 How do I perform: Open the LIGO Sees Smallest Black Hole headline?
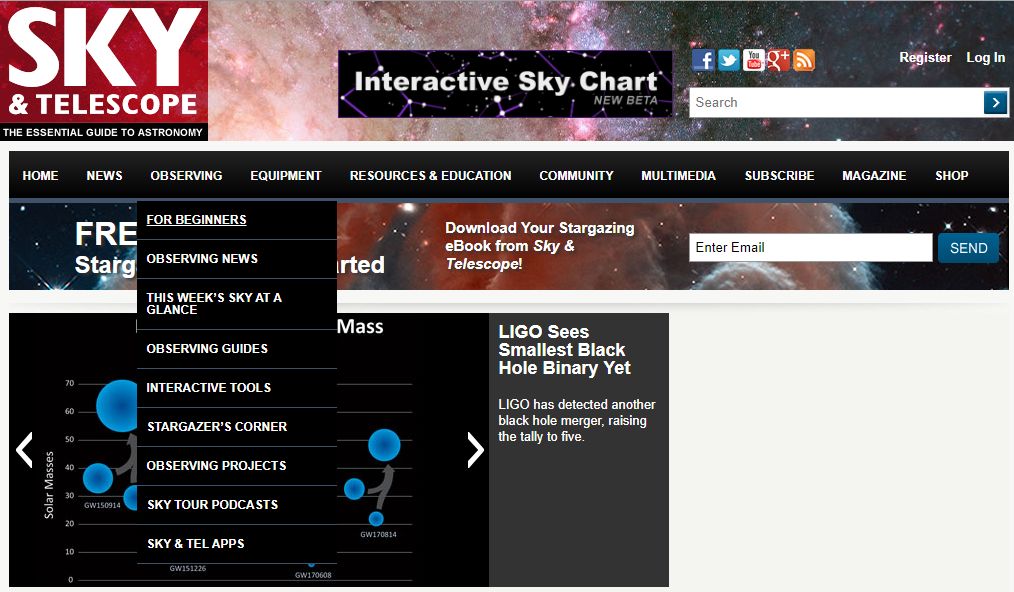click(x=564, y=349)
